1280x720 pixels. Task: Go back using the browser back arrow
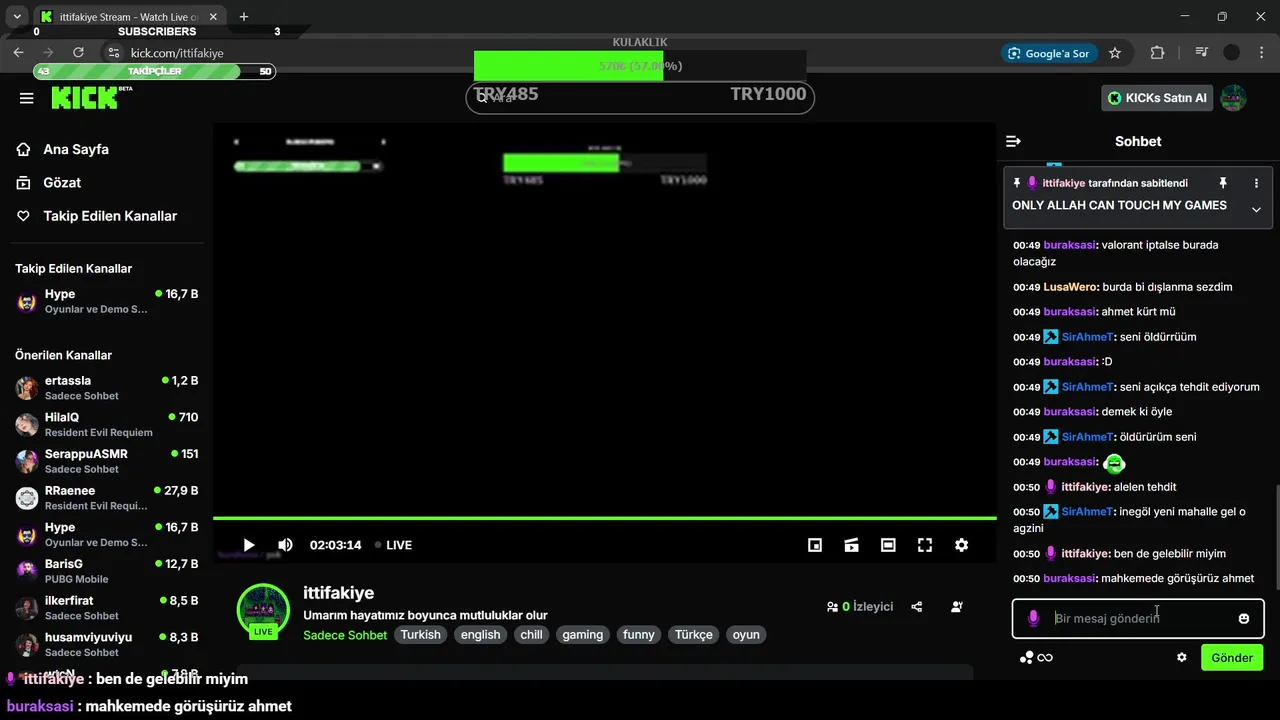18,53
